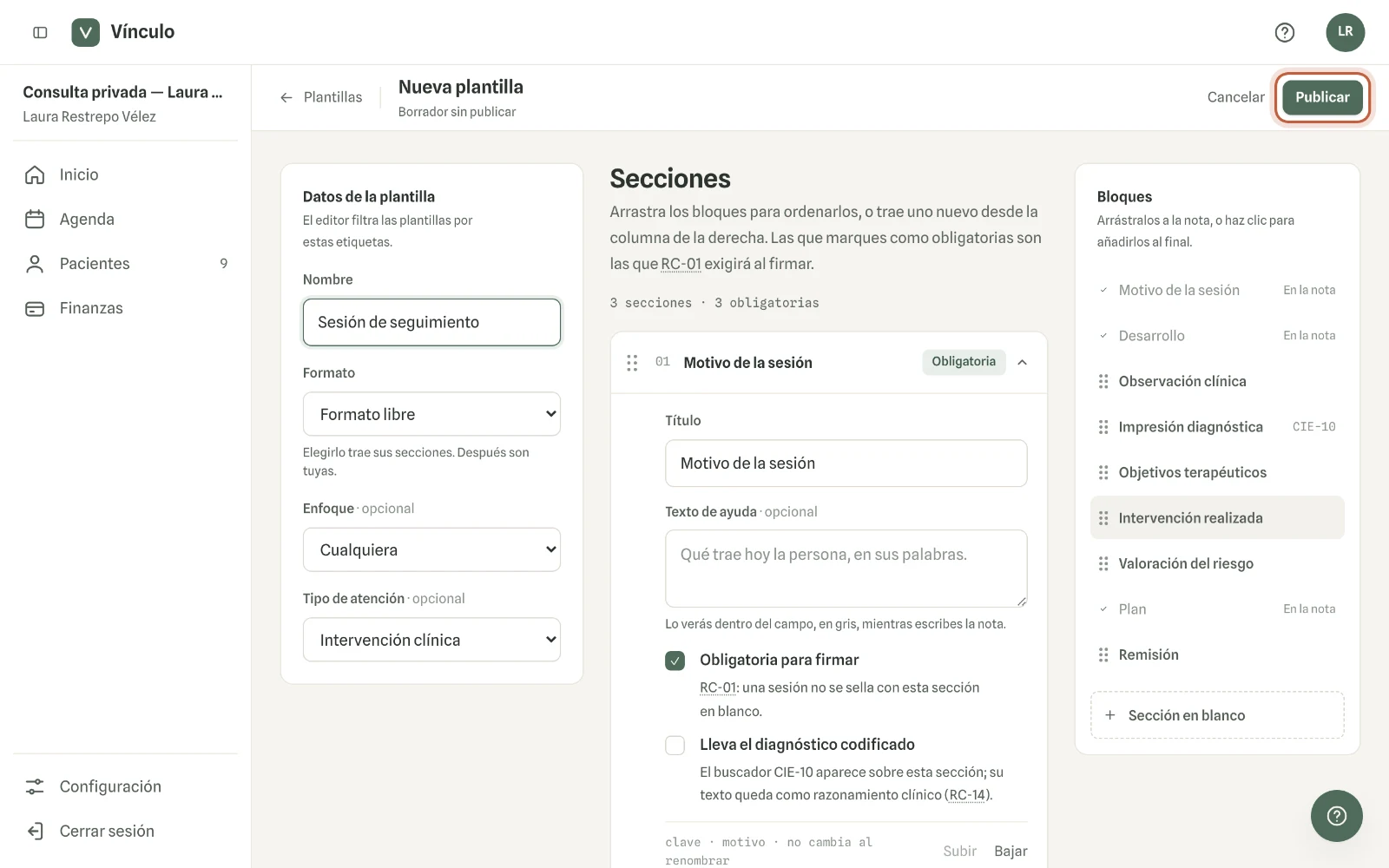The image size is (1389, 868).
Task: Open help icon in top bar
Action: (1284, 32)
